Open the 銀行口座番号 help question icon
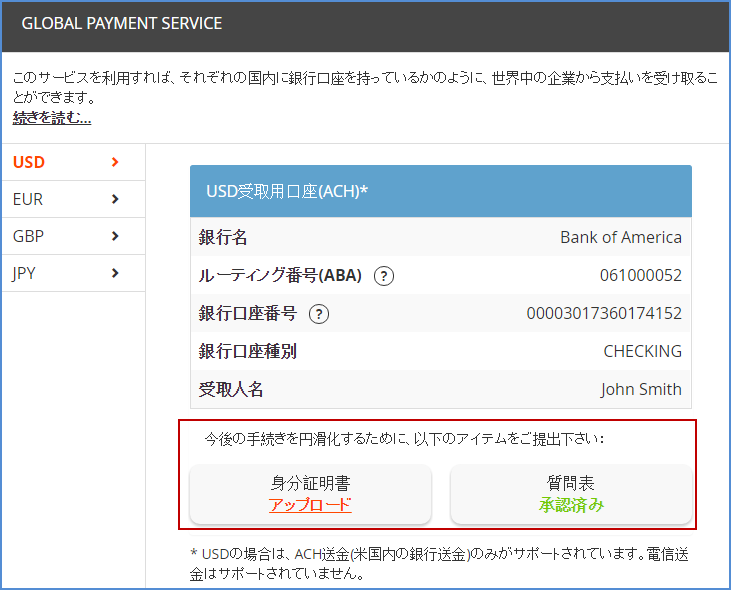The width and height of the screenshot is (731, 590). (x=319, y=314)
